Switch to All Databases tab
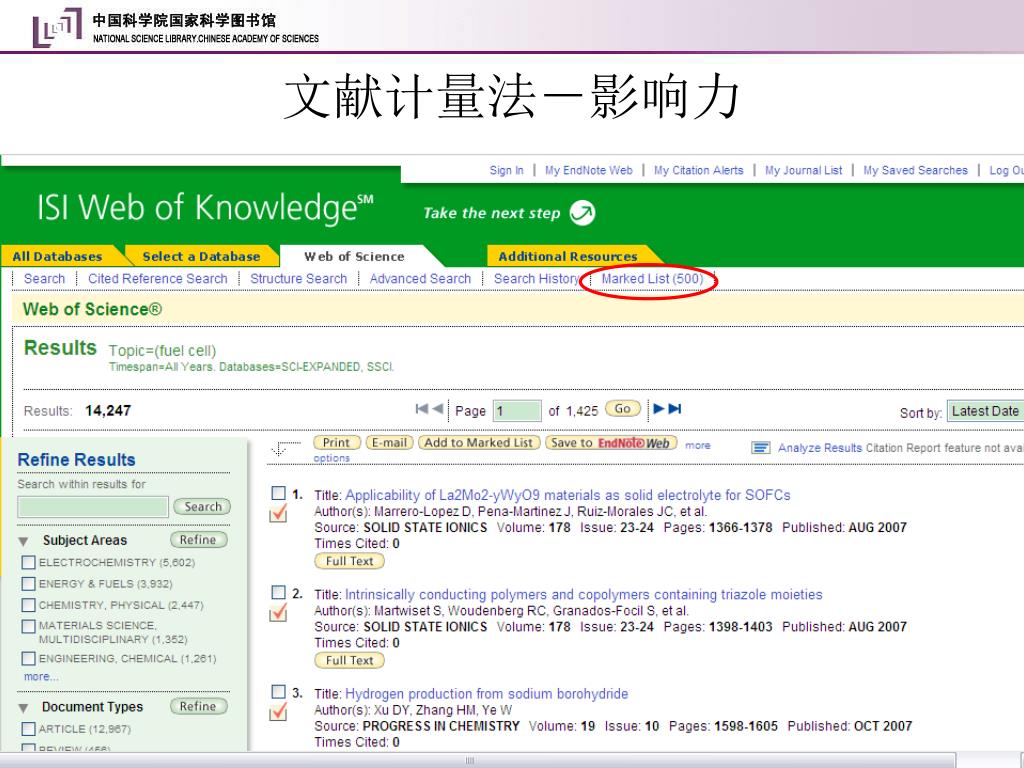This screenshot has width=1024, height=768. 57,256
